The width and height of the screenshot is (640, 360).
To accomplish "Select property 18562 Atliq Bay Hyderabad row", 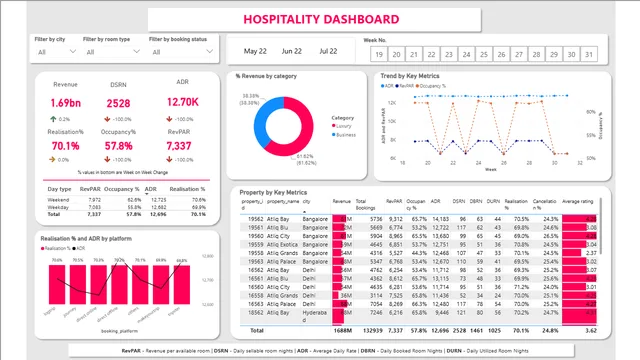I will click(419, 316).
